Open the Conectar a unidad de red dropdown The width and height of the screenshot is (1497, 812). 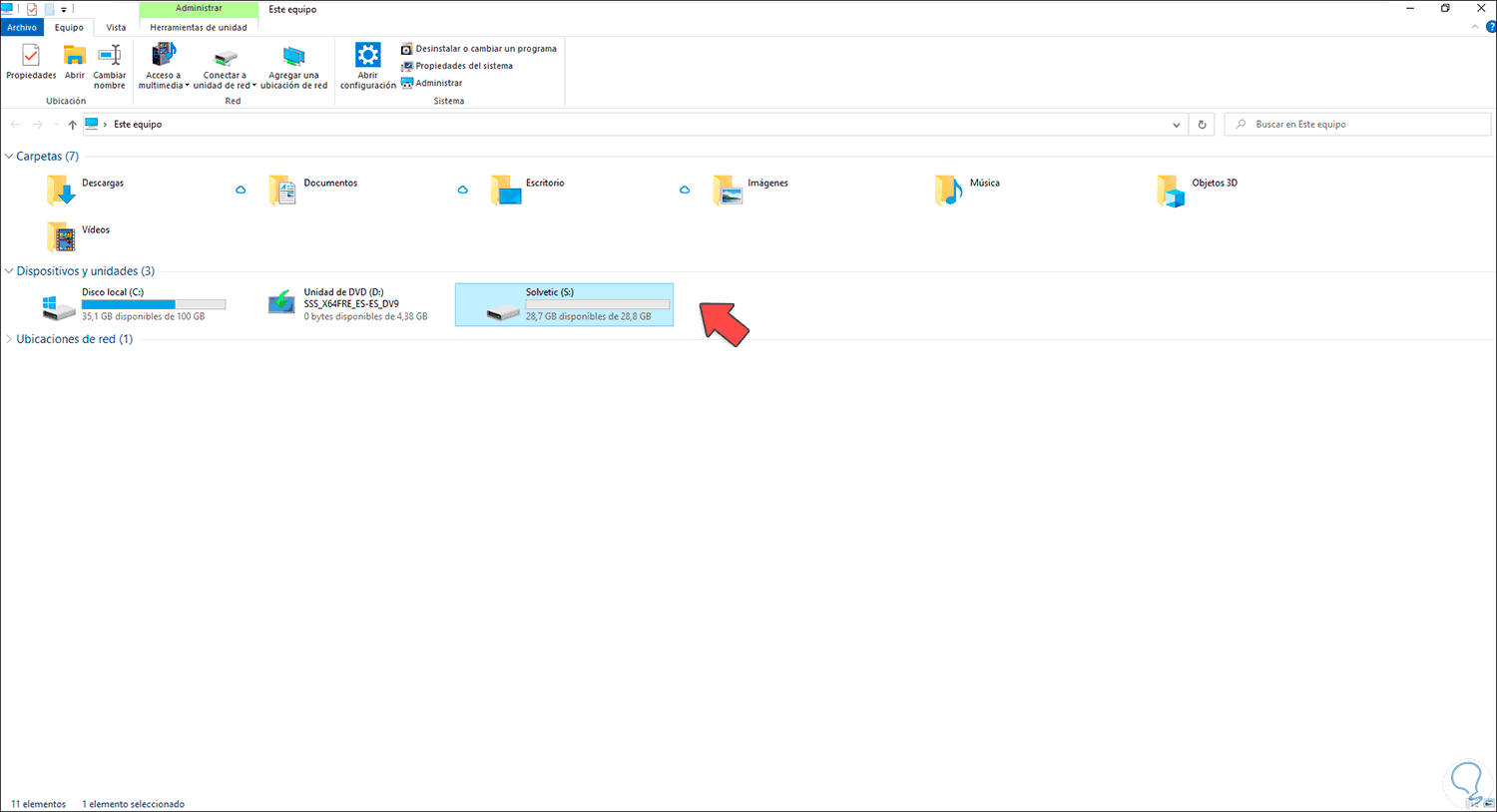(x=225, y=67)
